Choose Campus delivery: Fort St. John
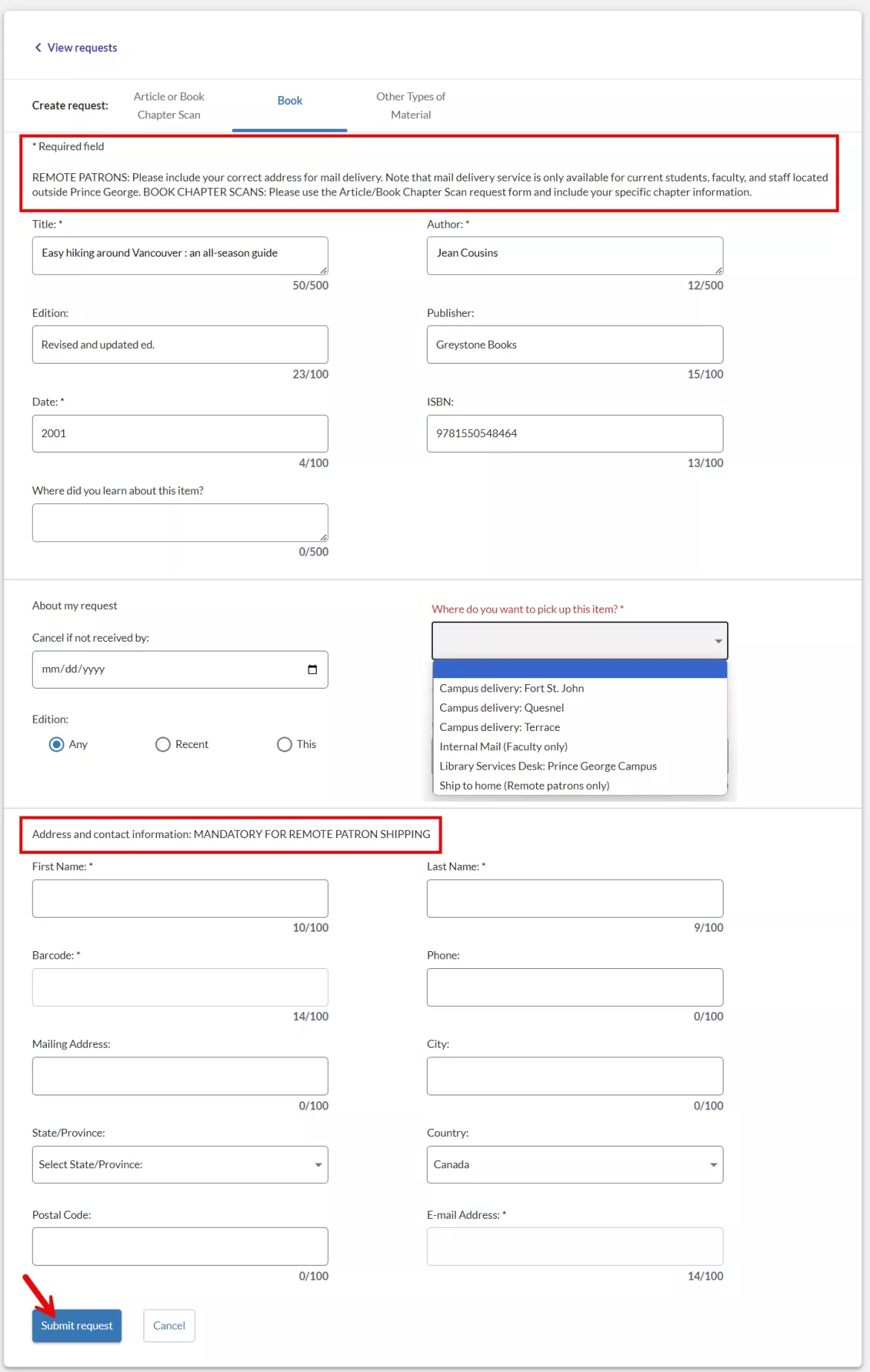 pyautogui.click(x=580, y=688)
